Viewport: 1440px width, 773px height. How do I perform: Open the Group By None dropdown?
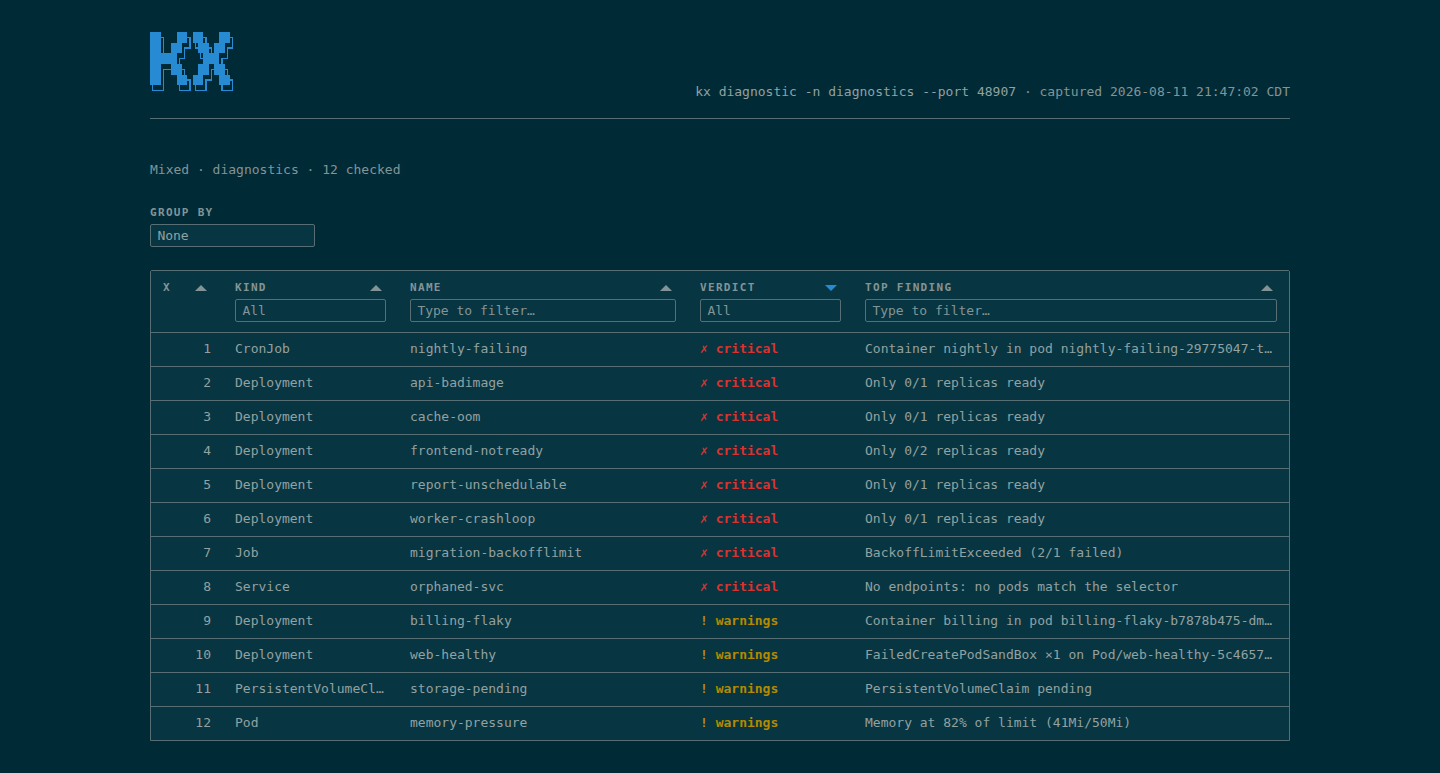click(232, 236)
